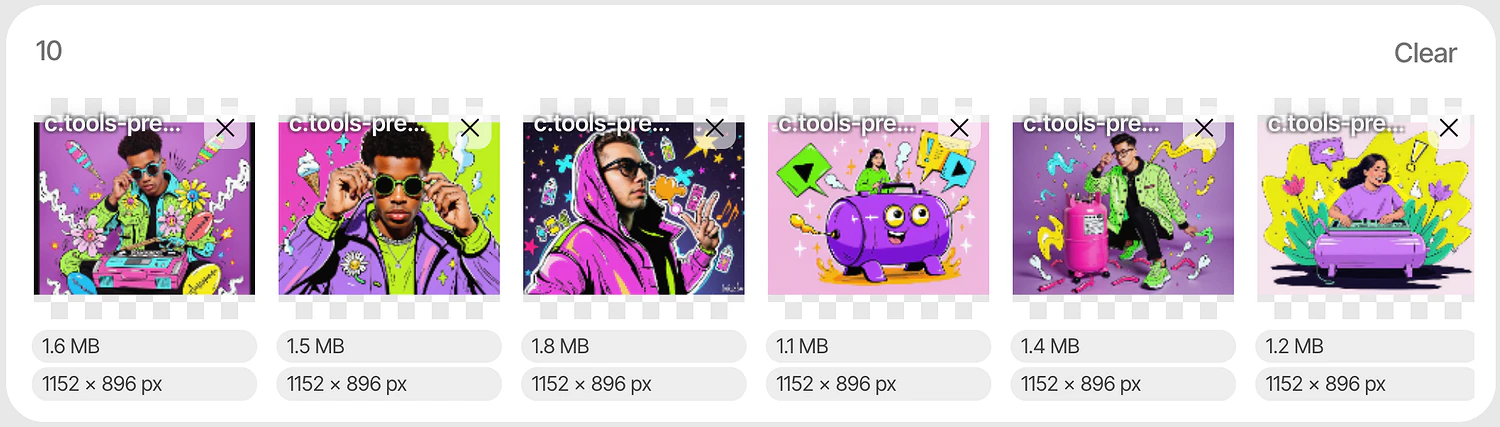Click the 1.4 MB file size badge
This screenshot has width=1500, height=427.
(1123, 346)
